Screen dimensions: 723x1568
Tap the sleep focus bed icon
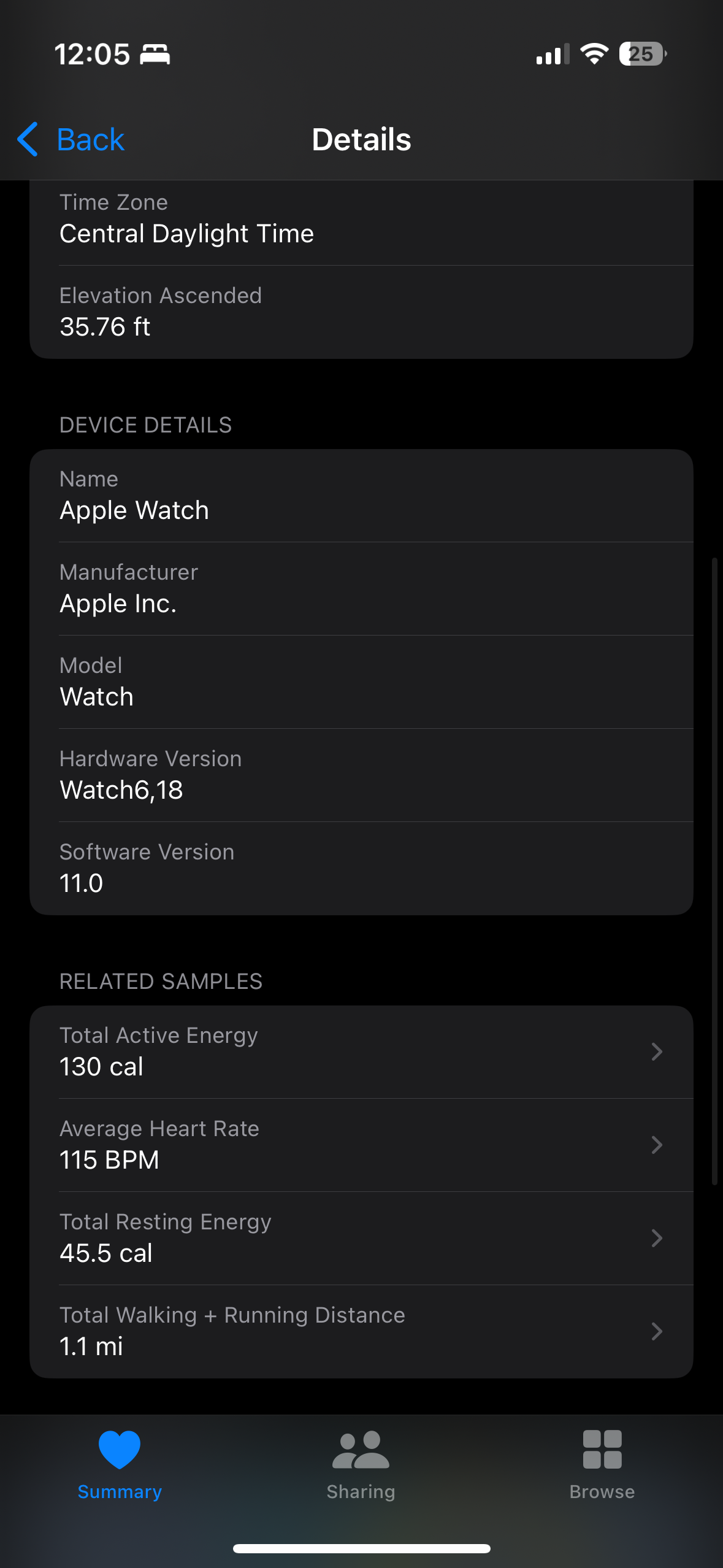(155, 54)
